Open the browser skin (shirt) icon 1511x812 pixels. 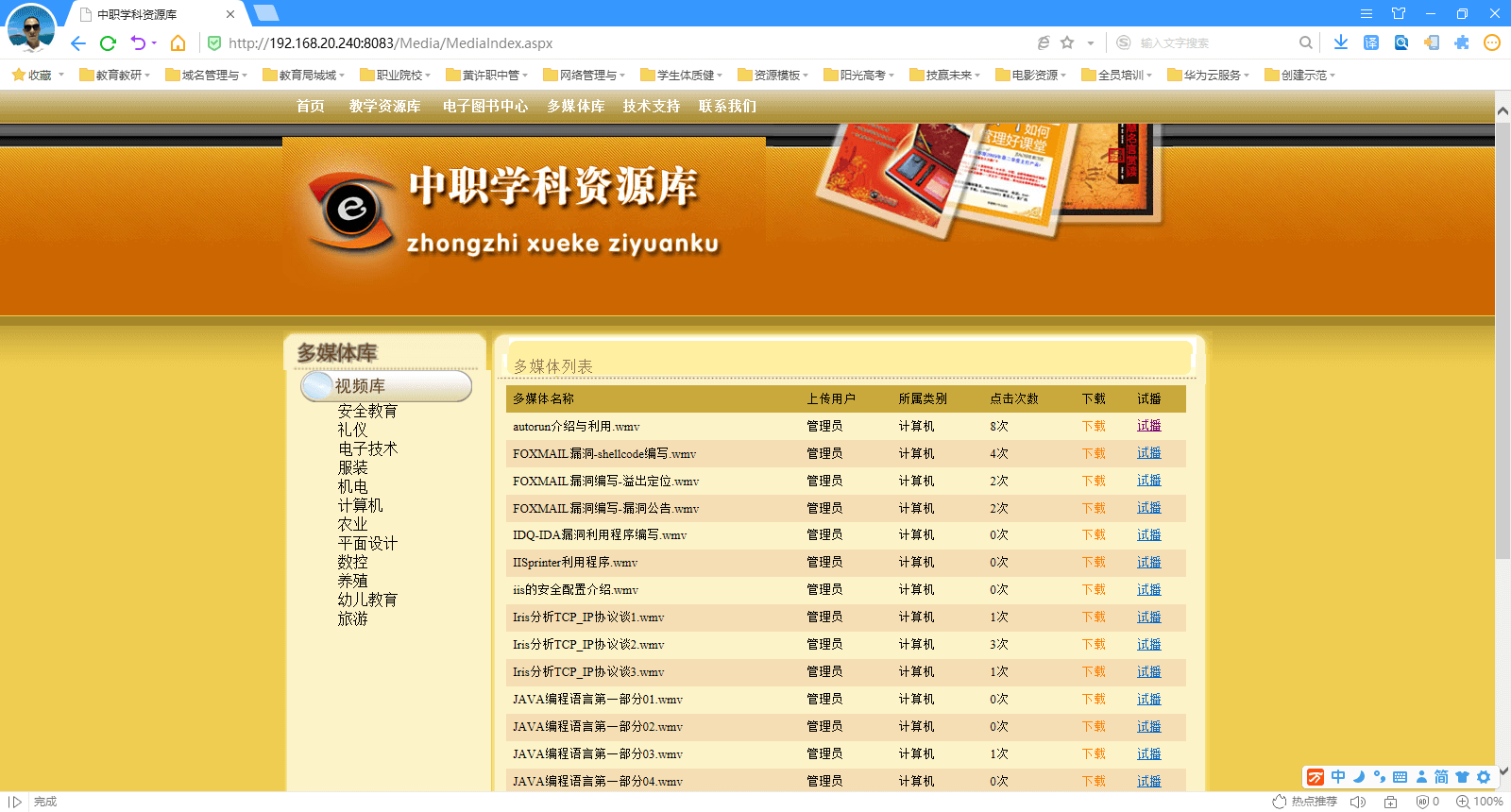(x=1399, y=13)
